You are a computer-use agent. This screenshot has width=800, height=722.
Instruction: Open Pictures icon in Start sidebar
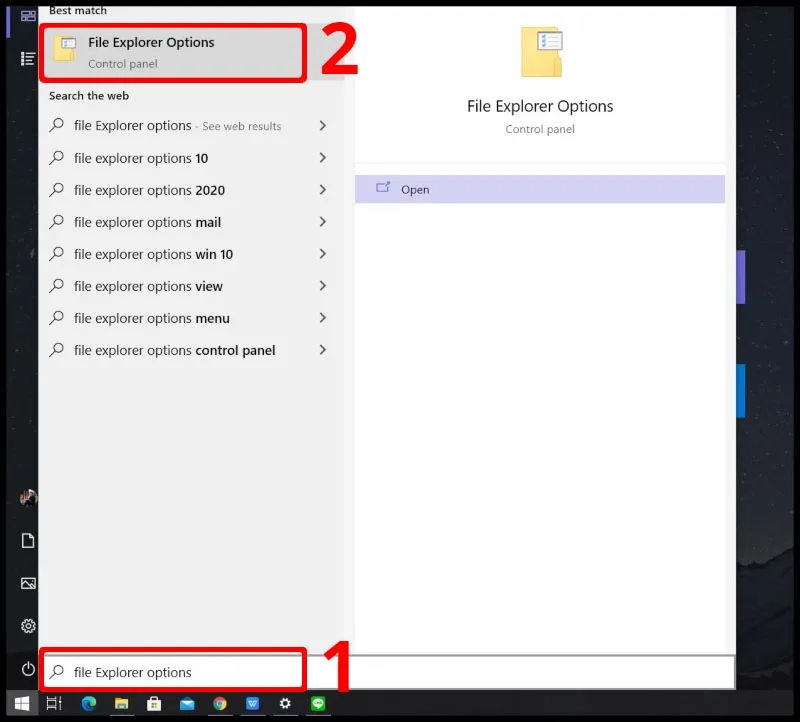click(28, 583)
